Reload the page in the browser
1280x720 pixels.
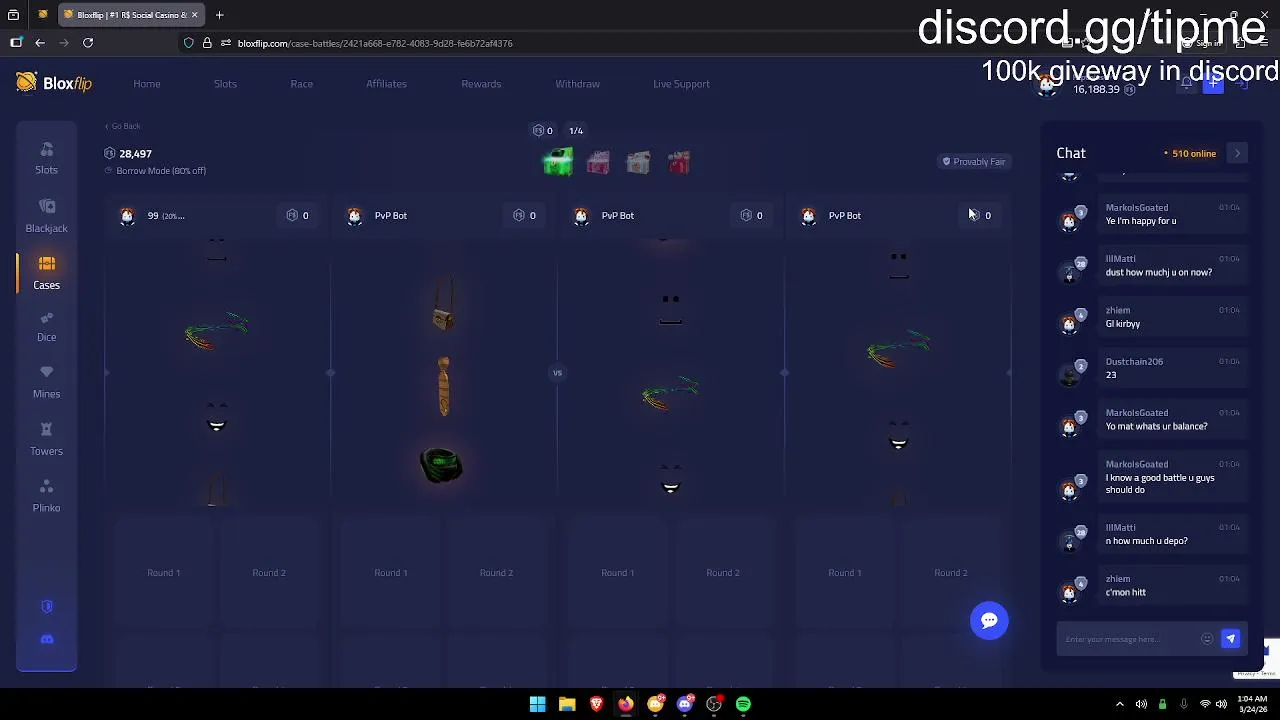click(x=88, y=43)
